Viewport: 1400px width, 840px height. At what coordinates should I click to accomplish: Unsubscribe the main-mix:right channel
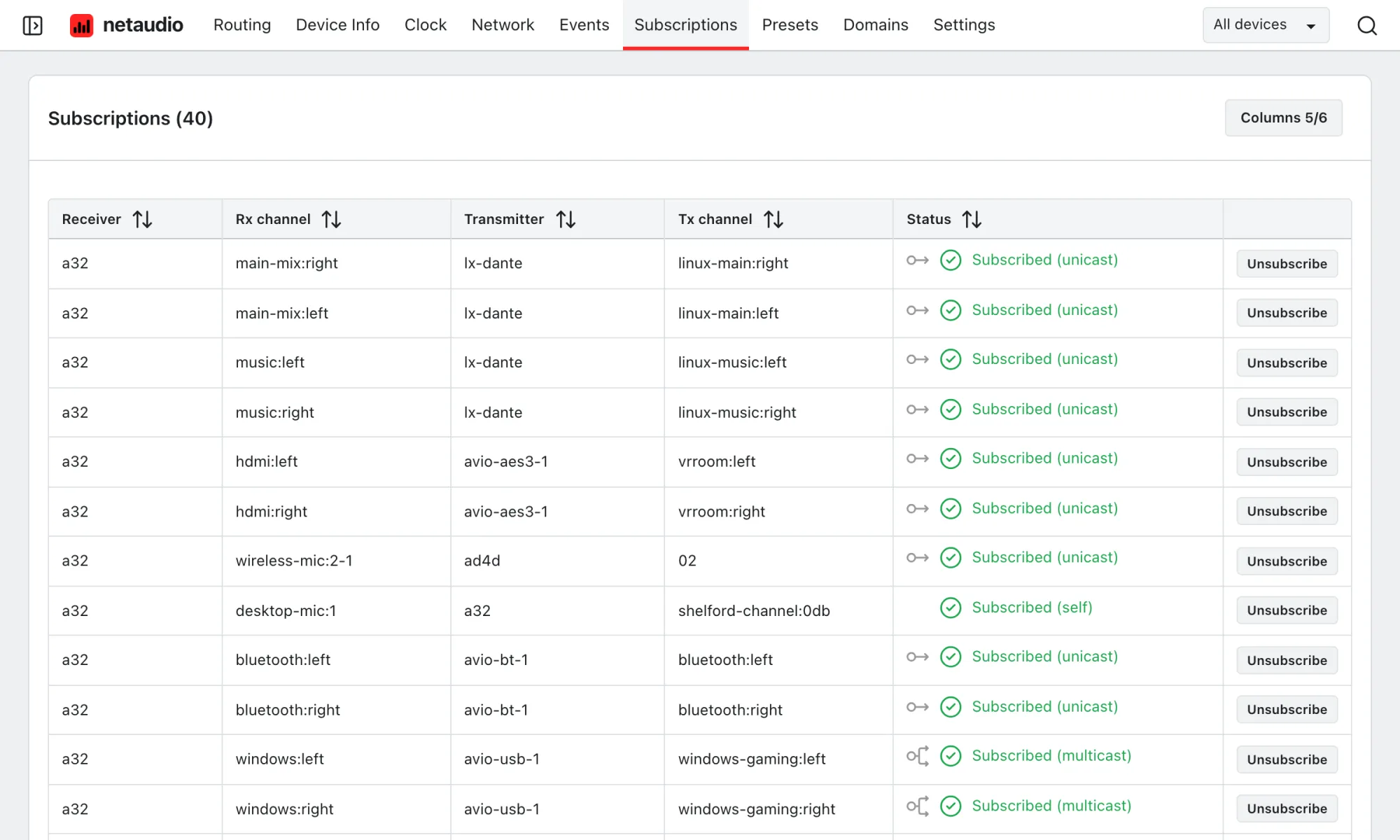point(1287,264)
